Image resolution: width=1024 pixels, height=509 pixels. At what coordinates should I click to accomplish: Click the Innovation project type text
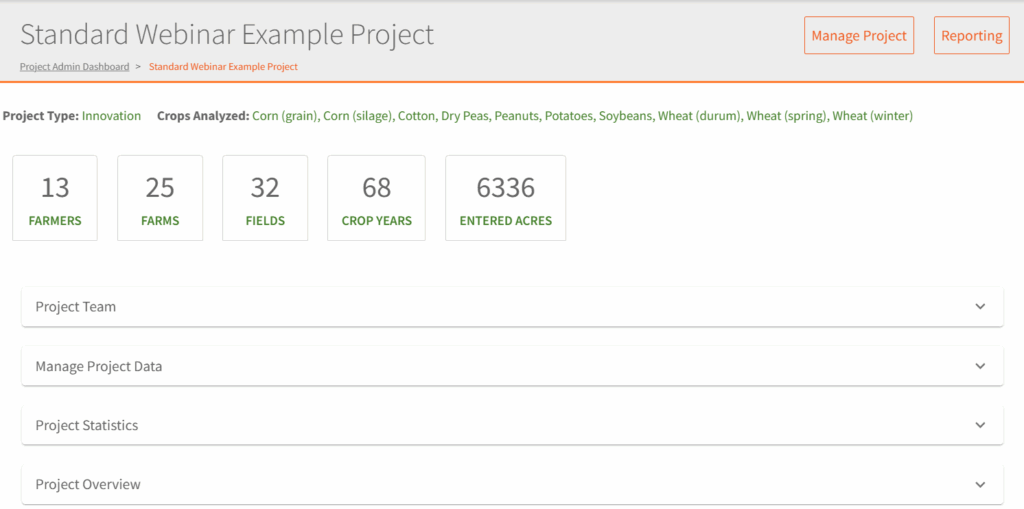111,116
